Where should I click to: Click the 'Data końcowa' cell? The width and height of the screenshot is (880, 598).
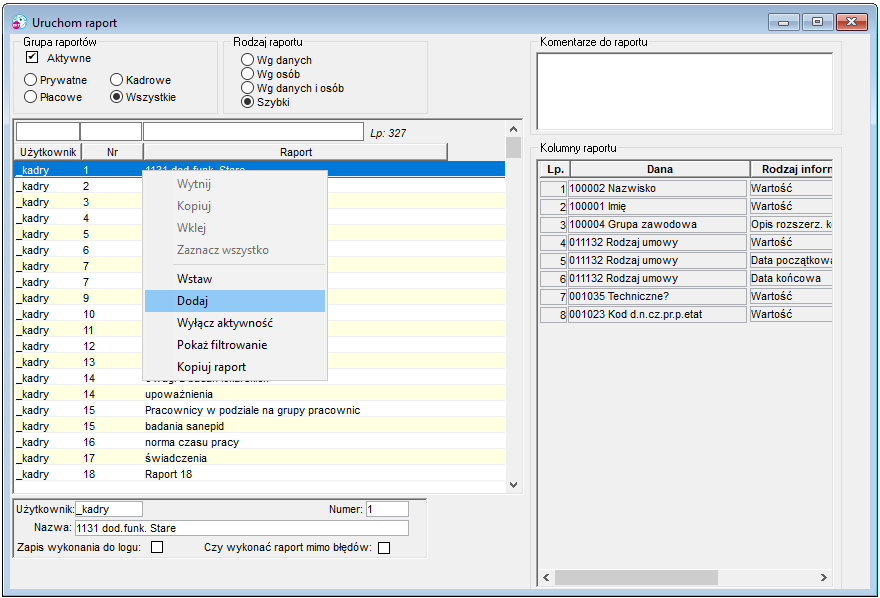tap(791, 278)
